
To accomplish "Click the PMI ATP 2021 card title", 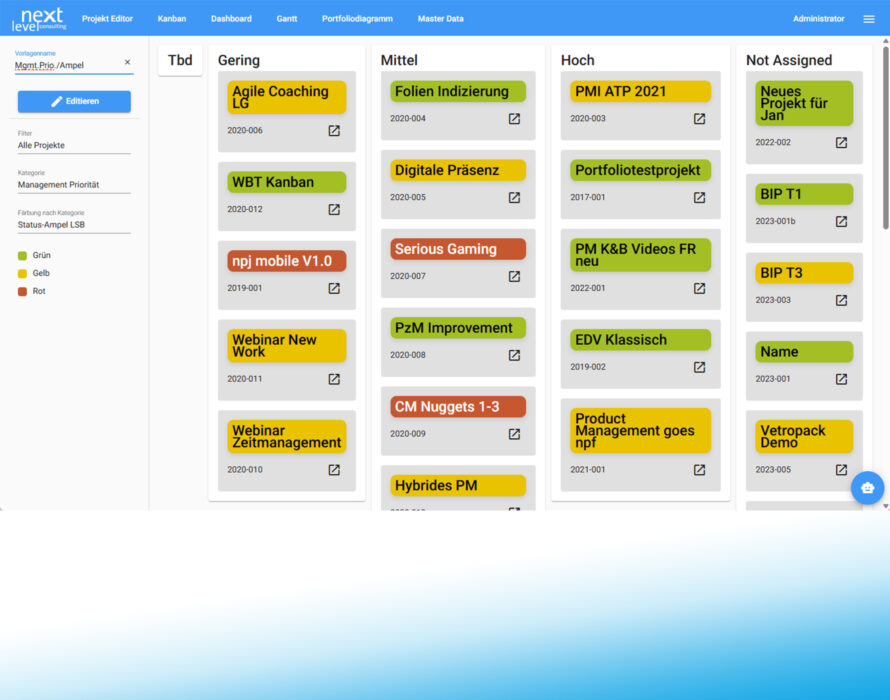I will click(640, 91).
